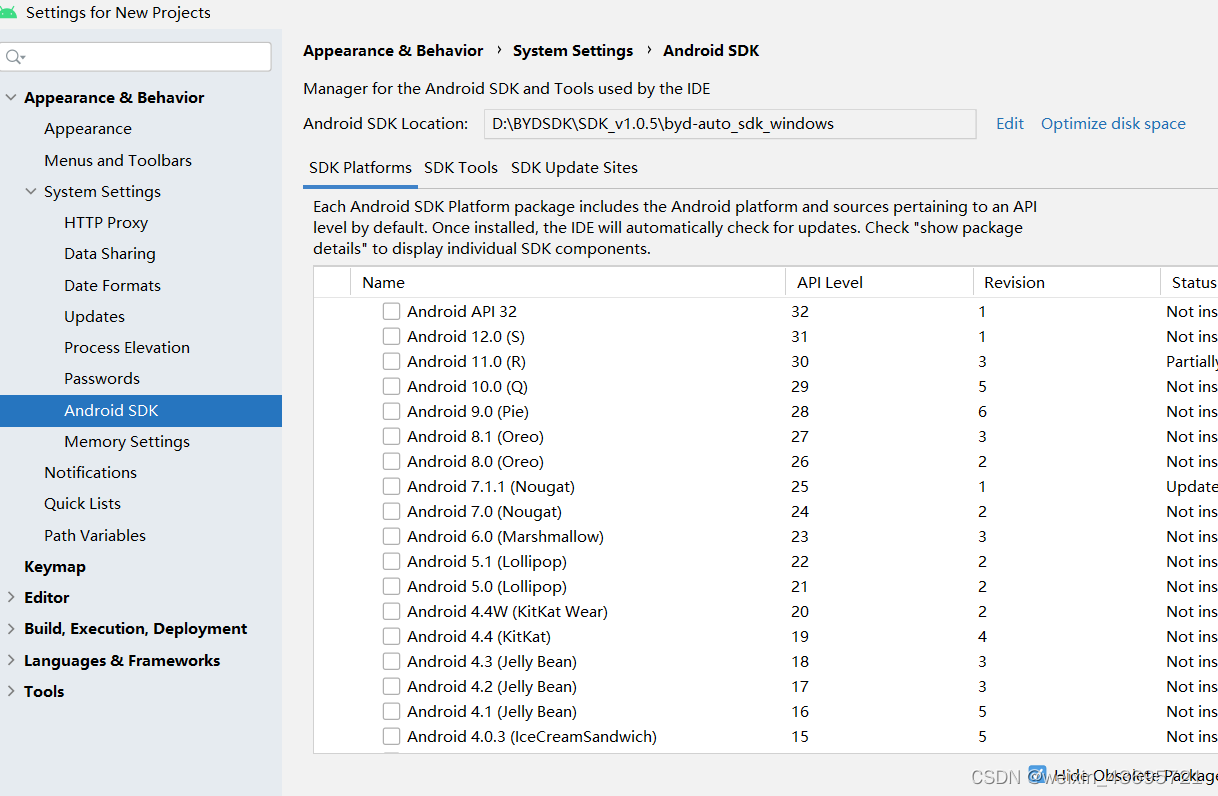Open the SDK Update Sites tab
Screen dimensions: 1218x796
[x=574, y=167]
